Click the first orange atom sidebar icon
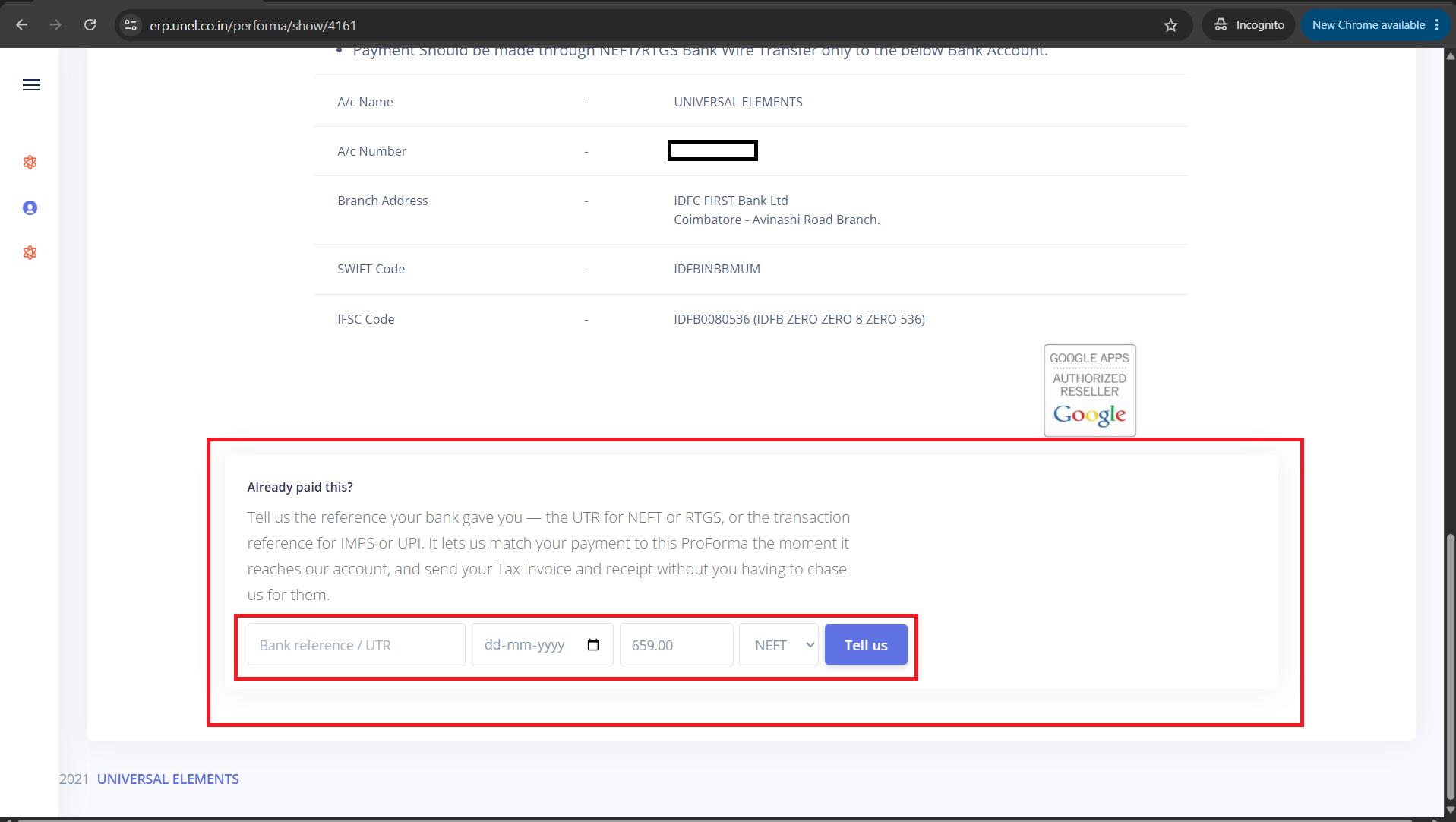1456x822 pixels. (x=30, y=163)
